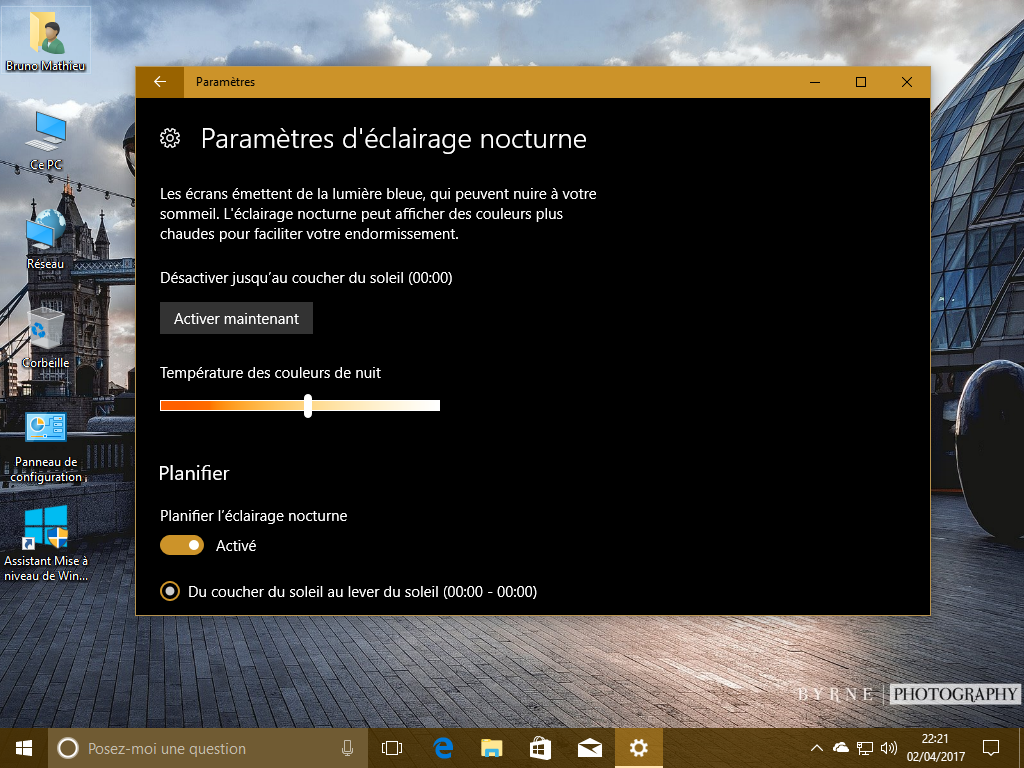The image size is (1024, 768).
Task: Click the volume speaker tray icon
Action: point(889,748)
